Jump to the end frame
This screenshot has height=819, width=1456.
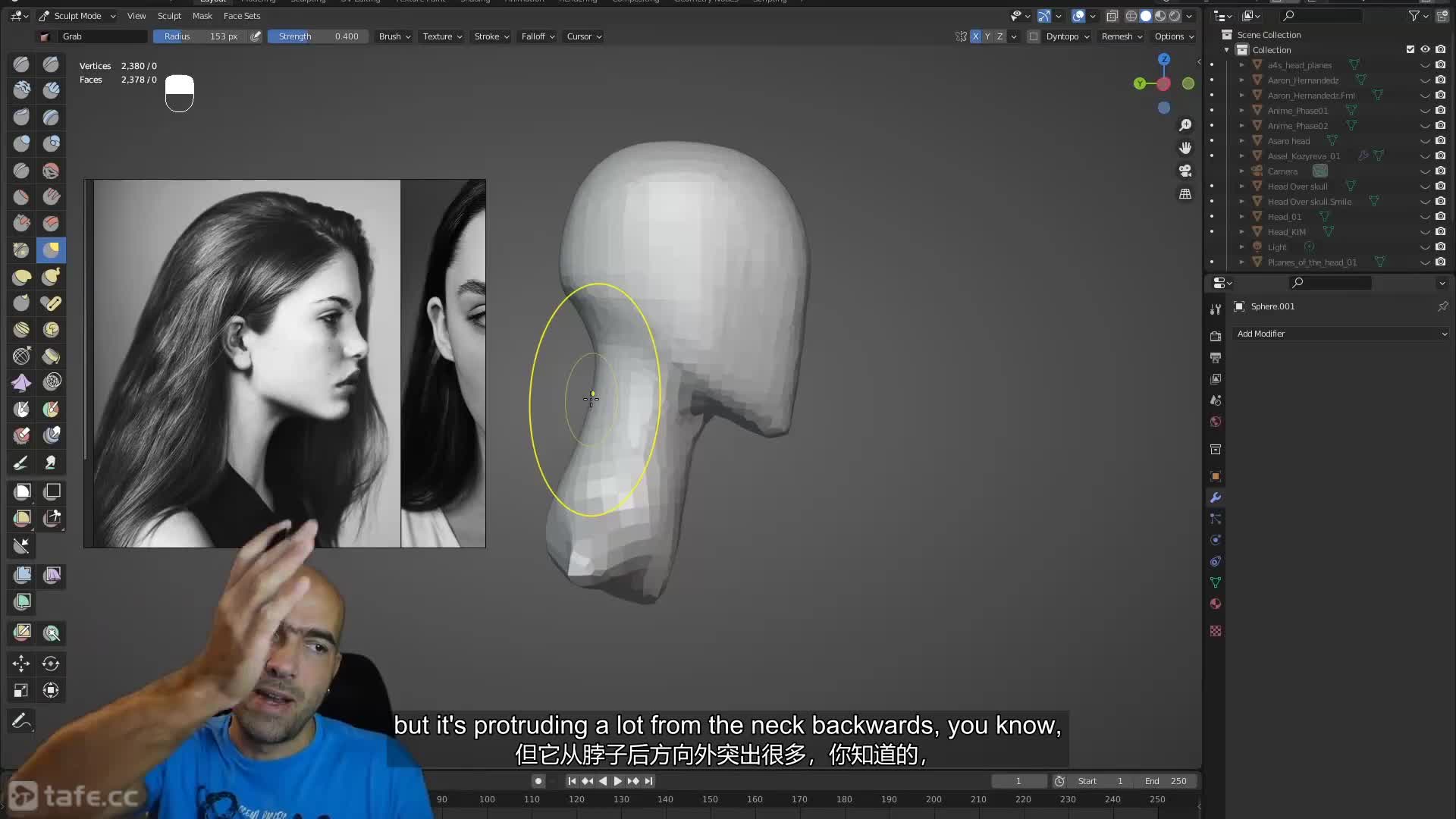point(649,781)
